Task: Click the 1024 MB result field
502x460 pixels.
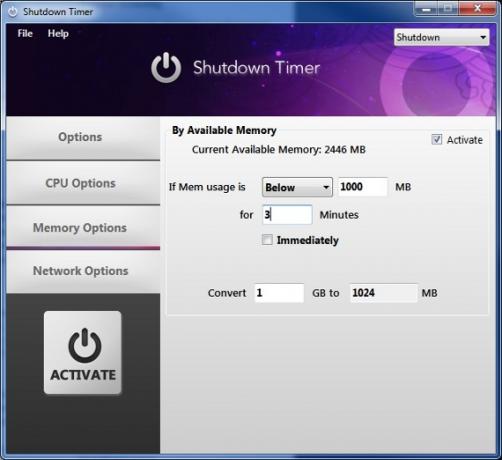Action: pos(383,293)
